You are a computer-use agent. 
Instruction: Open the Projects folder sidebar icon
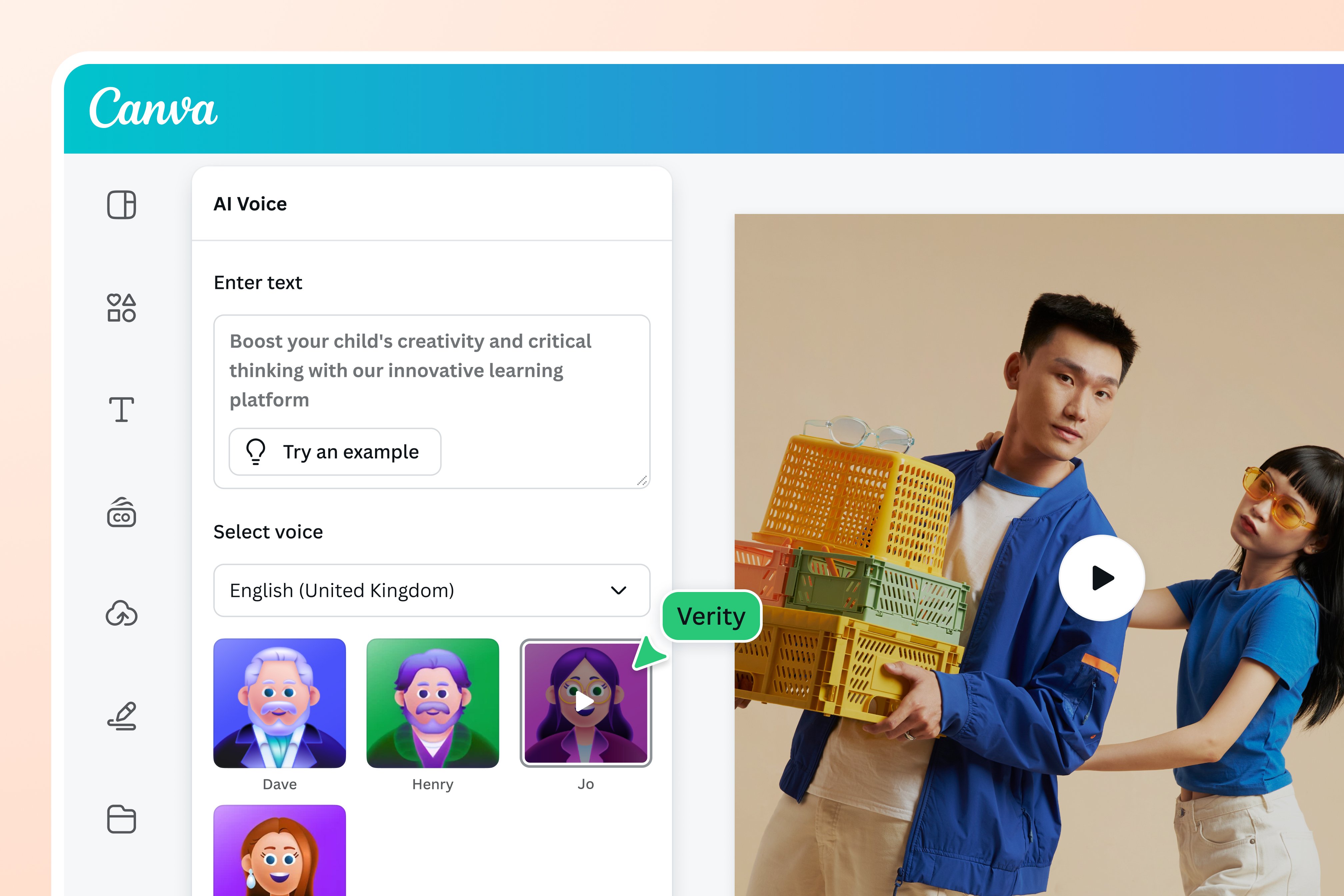coord(121,819)
